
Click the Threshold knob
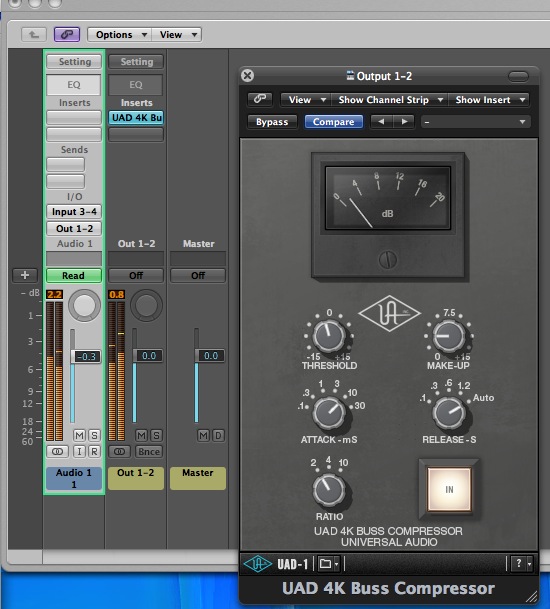coord(329,336)
